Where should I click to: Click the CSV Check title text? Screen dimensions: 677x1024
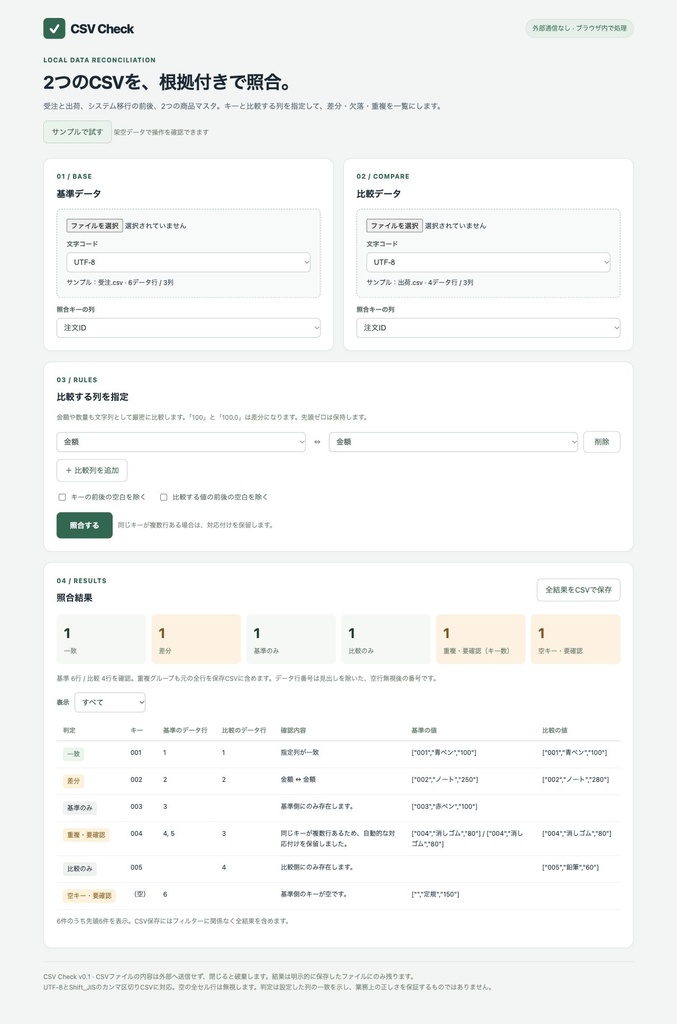click(102, 29)
